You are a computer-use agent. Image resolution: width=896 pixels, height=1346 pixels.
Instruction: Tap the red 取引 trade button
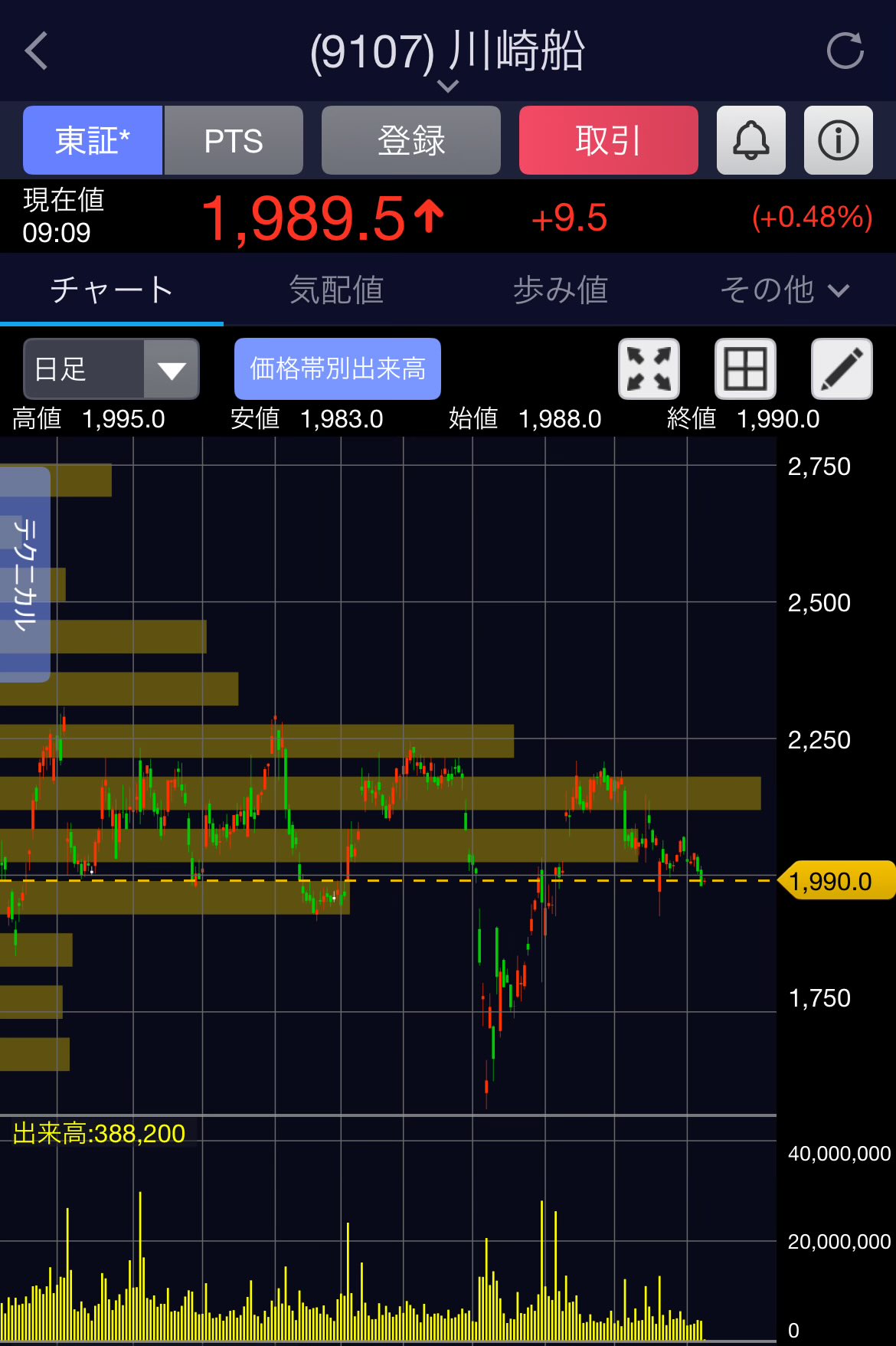(x=609, y=140)
